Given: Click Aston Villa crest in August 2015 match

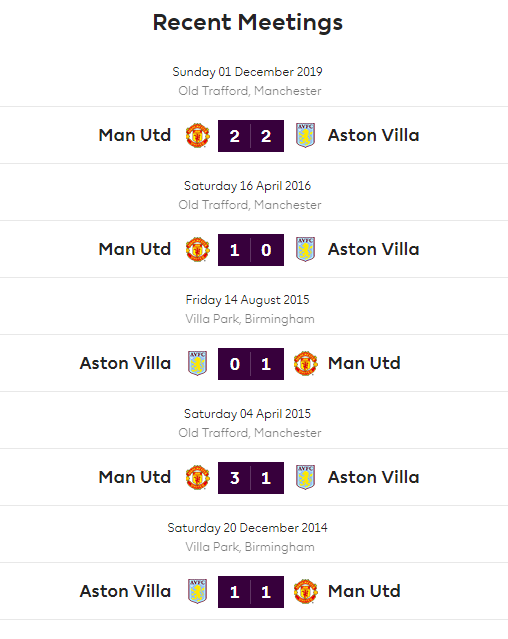Looking at the screenshot, I should click(x=198, y=364).
